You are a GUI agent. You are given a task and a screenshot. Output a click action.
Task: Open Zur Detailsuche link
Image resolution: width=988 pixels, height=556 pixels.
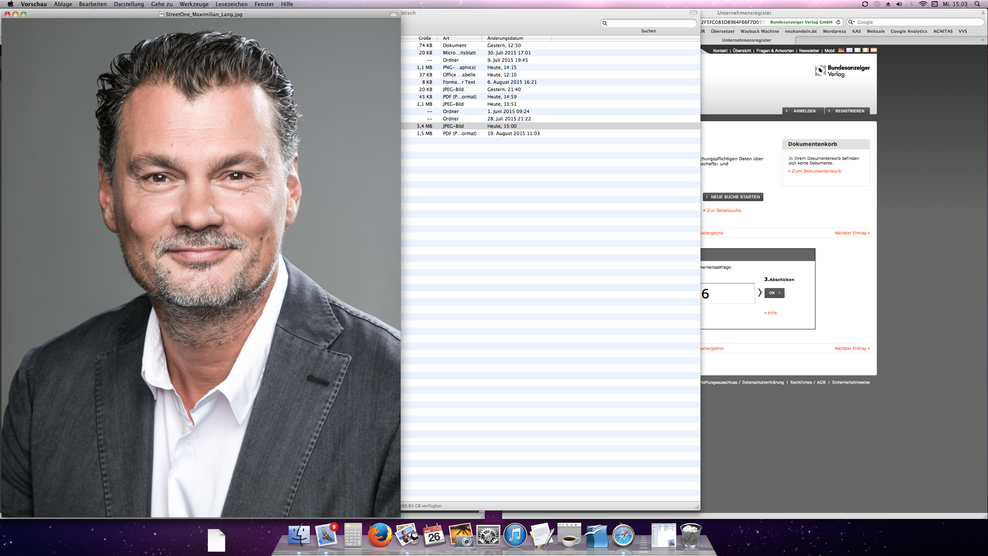point(722,211)
